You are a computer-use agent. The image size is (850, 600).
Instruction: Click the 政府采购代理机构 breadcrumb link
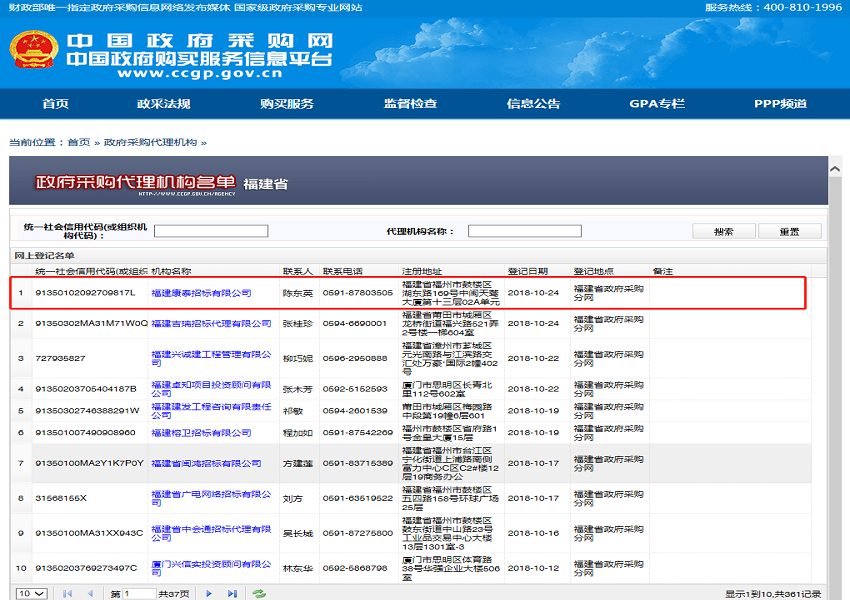pos(150,142)
